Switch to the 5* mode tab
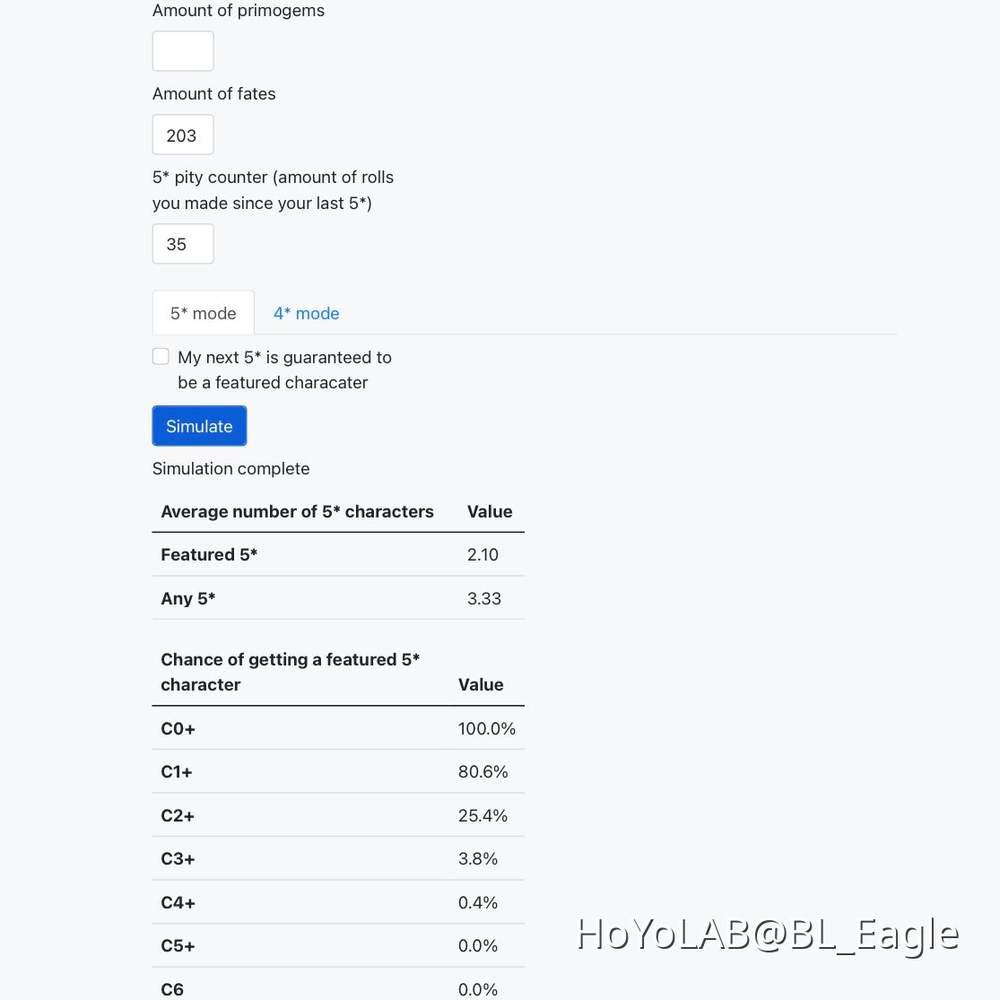Viewport: 1000px width, 1000px height. point(203,313)
